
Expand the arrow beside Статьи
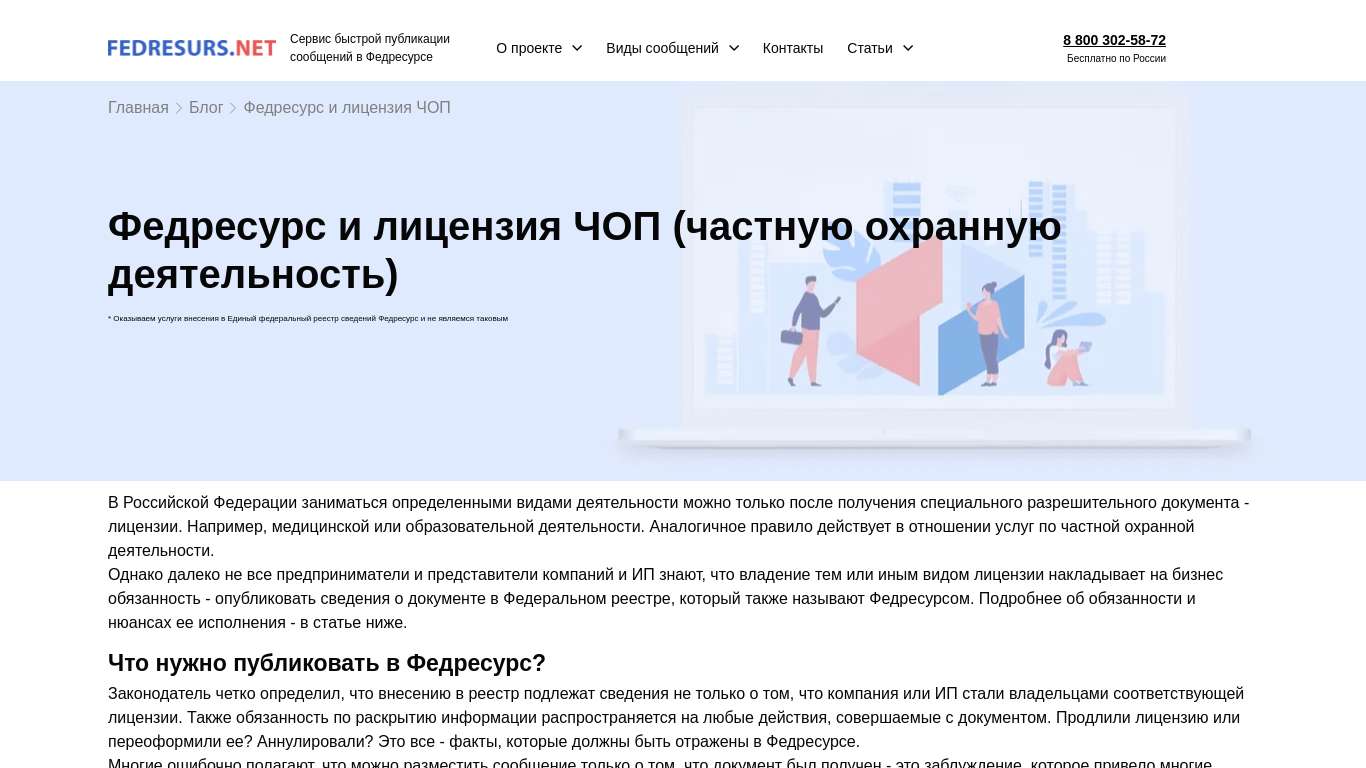(x=908, y=48)
